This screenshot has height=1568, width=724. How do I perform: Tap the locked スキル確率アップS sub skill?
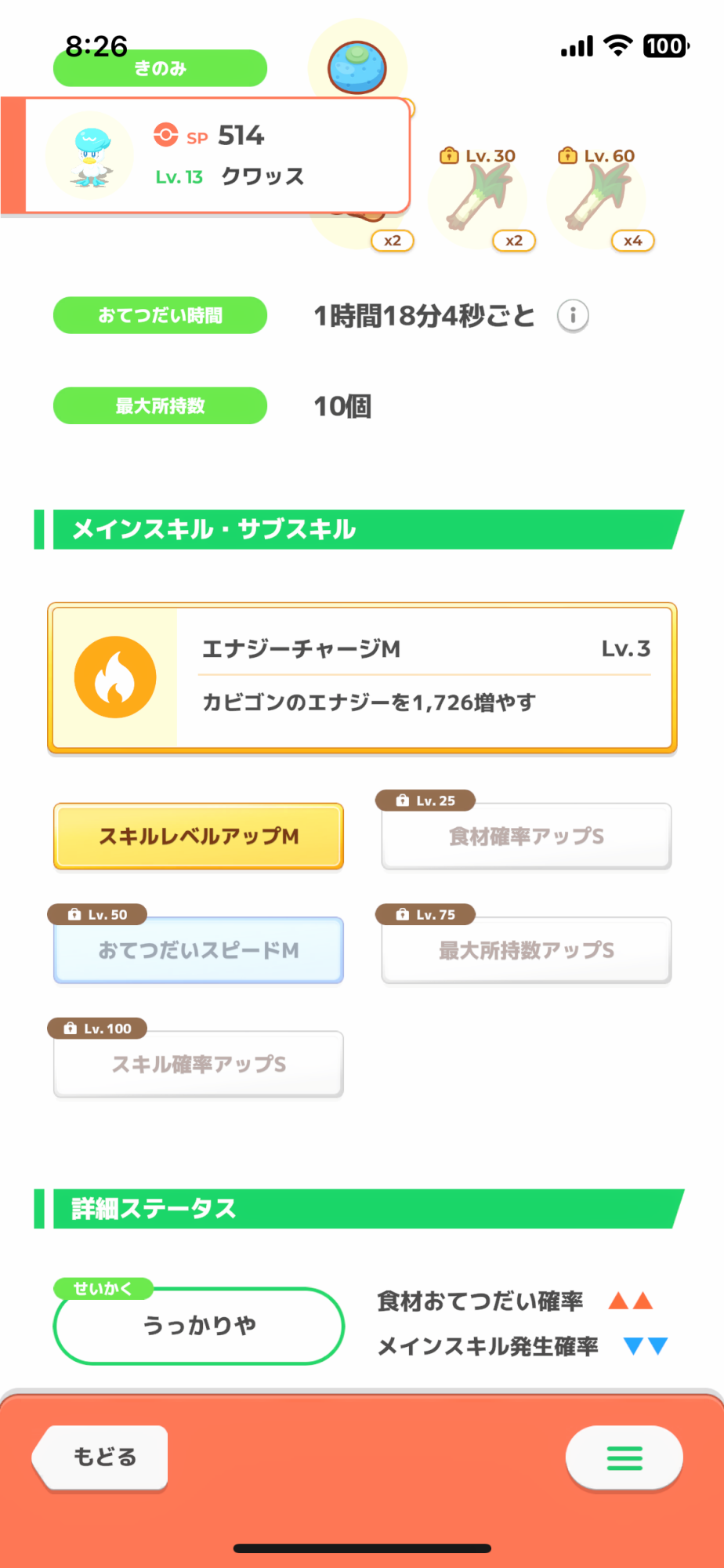[x=198, y=1064]
